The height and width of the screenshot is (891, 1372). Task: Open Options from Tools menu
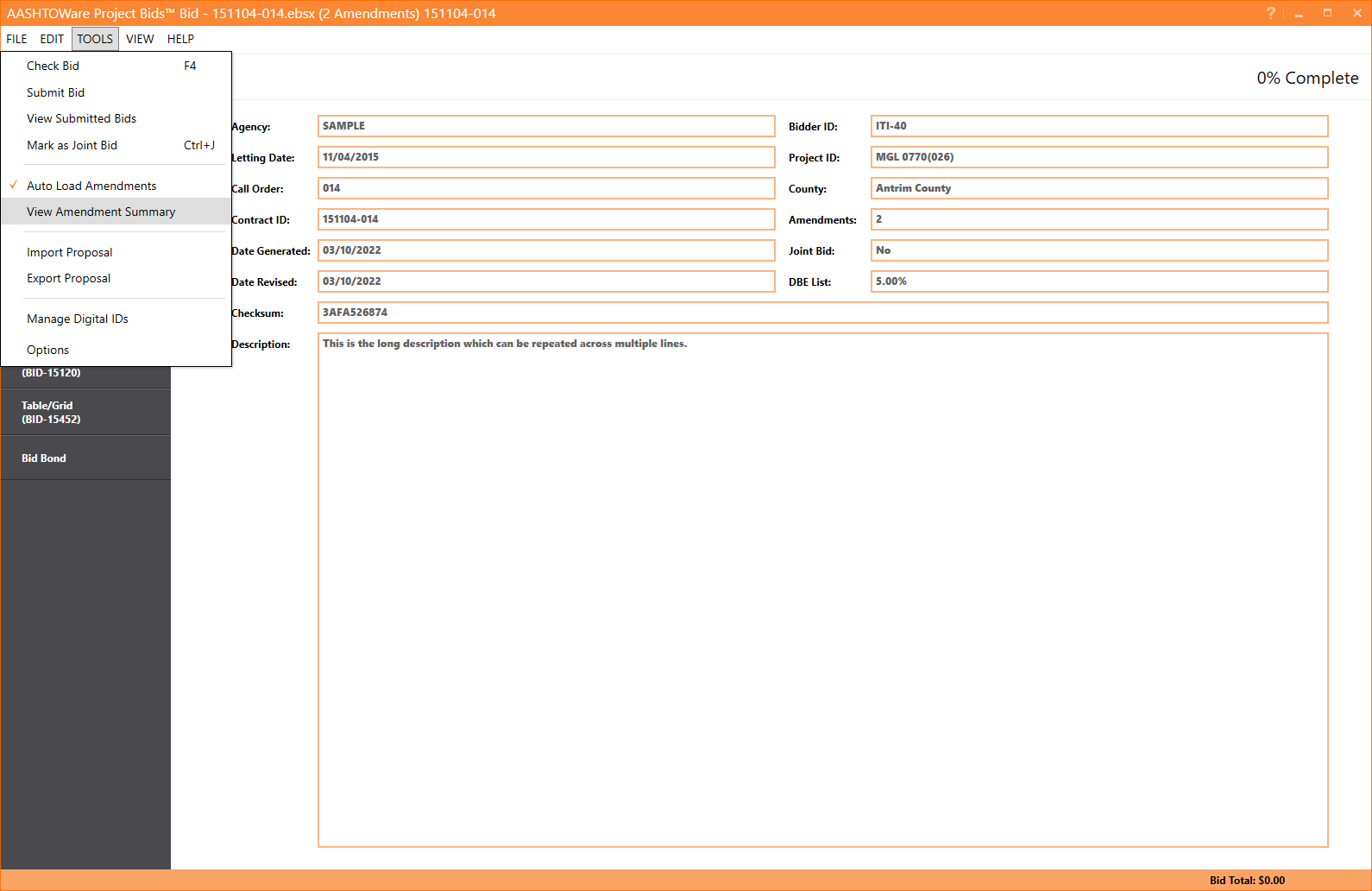pos(47,350)
